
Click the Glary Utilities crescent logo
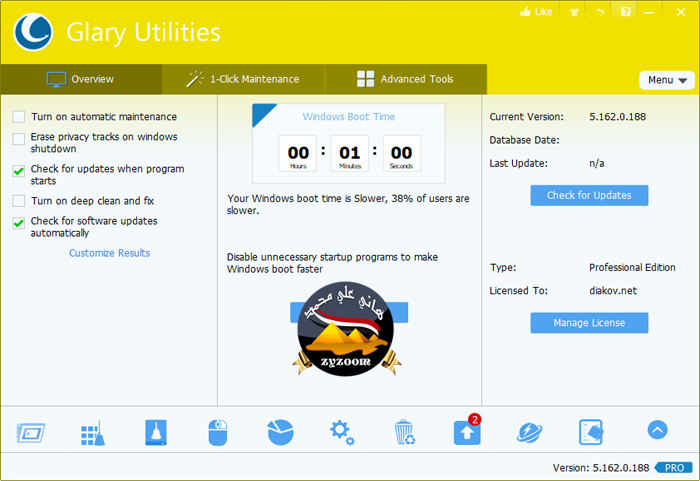33,32
